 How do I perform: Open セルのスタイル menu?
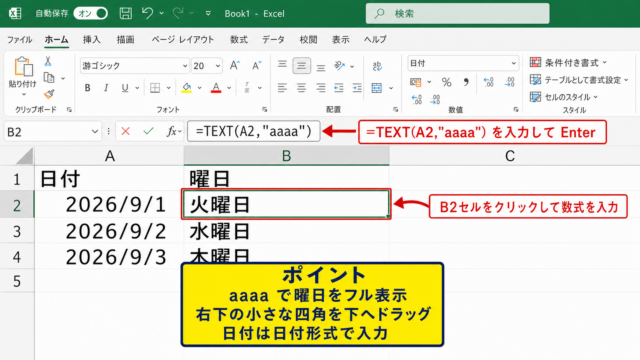coord(563,97)
